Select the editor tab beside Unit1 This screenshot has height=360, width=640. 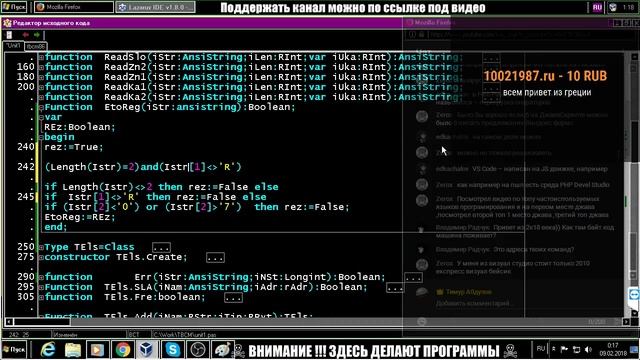pyautogui.click(x=36, y=47)
